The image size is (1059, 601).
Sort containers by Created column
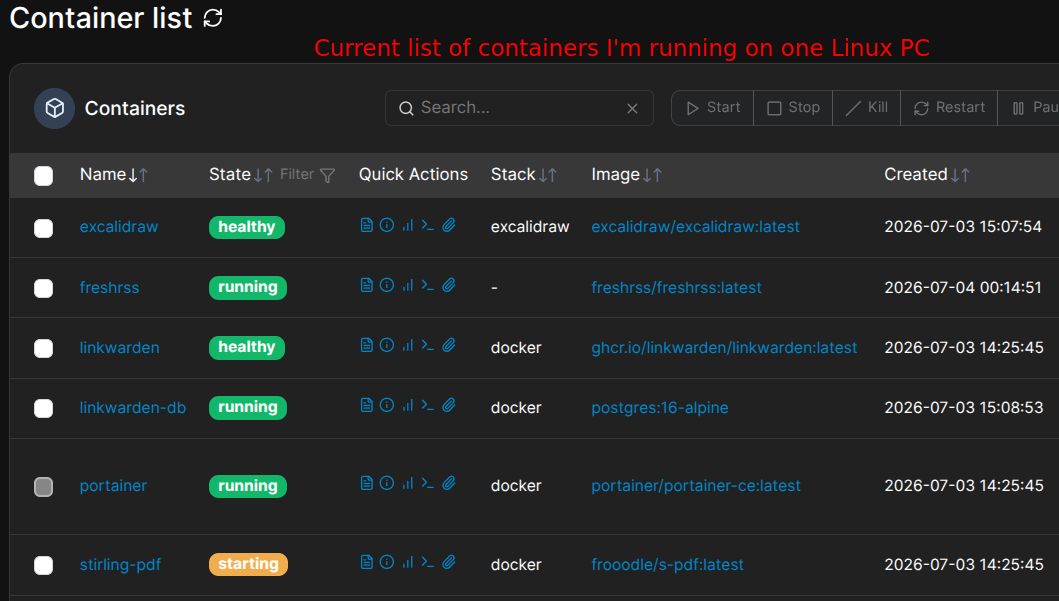pos(927,175)
